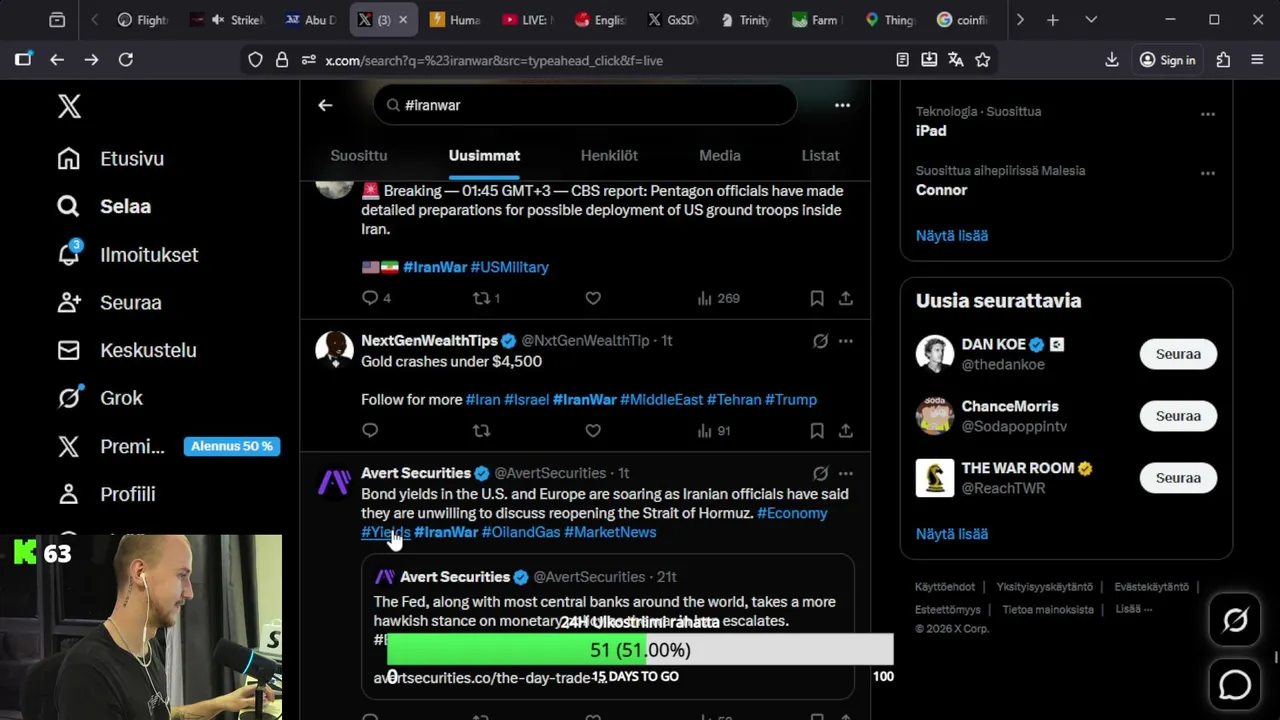The width and height of the screenshot is (1280, 720).
Task: Open Grok action on Avert Securities post
Action: [820, 473]
